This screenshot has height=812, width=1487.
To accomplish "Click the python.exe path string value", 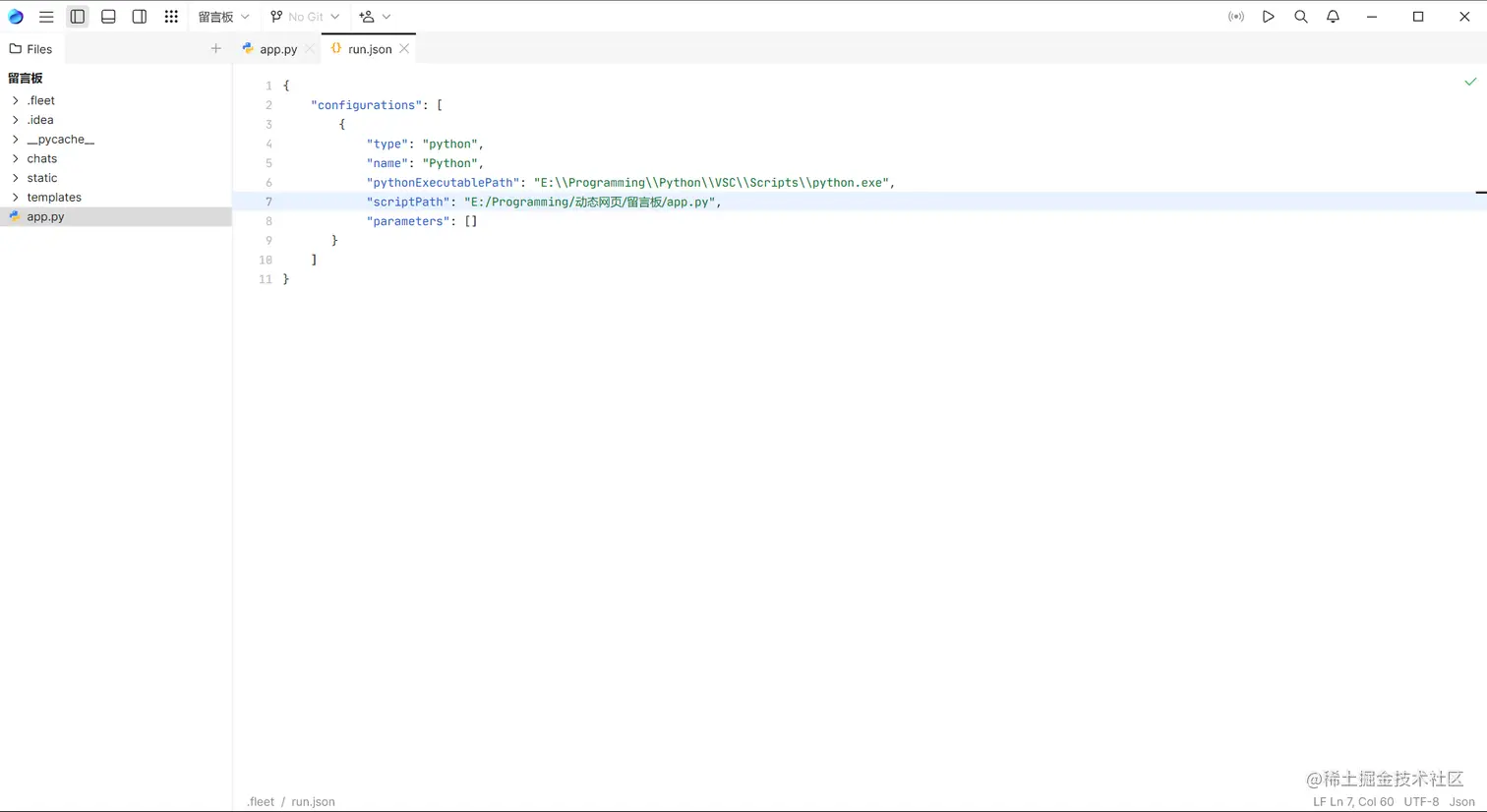I will click(711, 183).
